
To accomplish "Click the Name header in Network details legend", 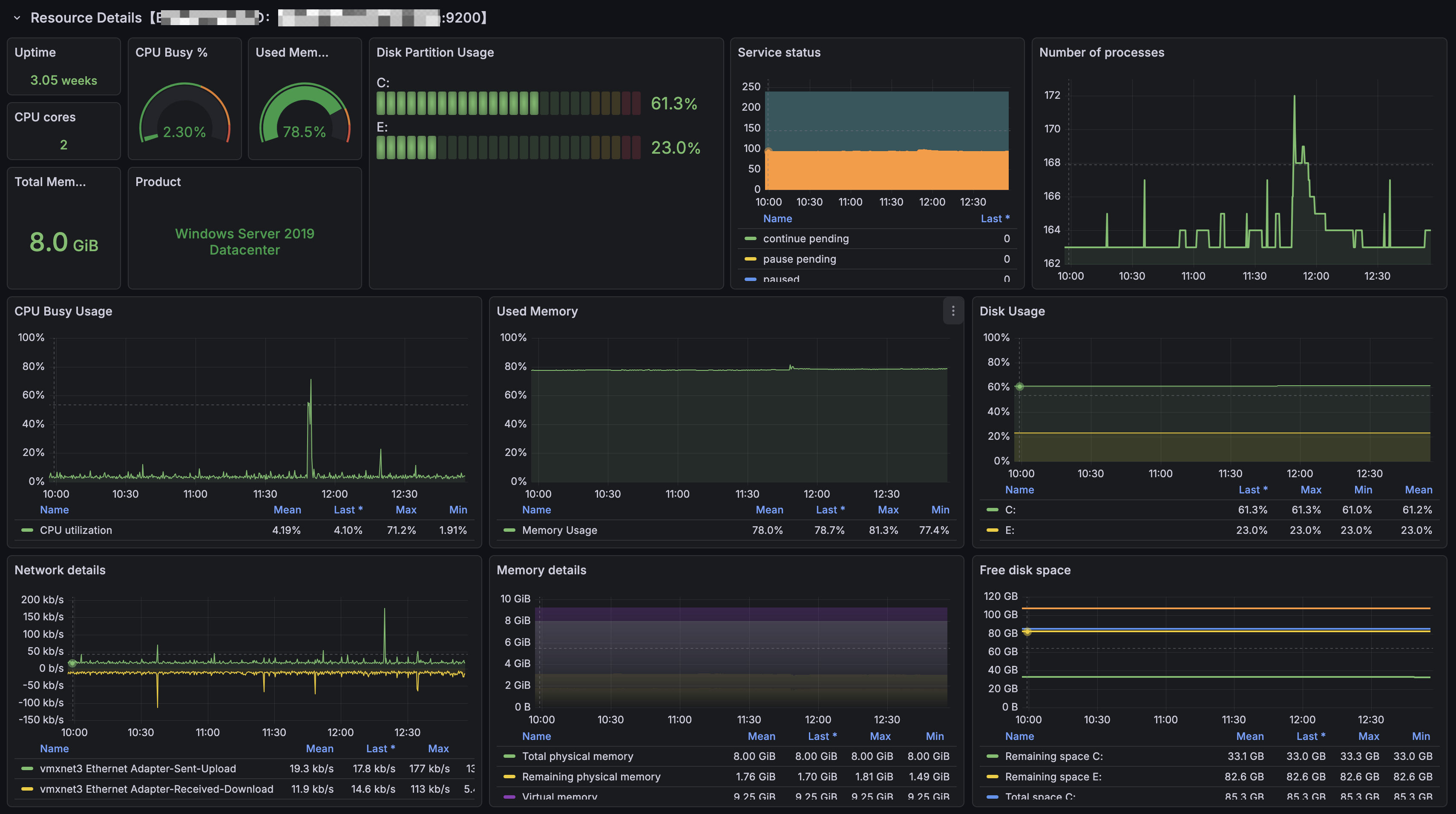I will (54, 748).
